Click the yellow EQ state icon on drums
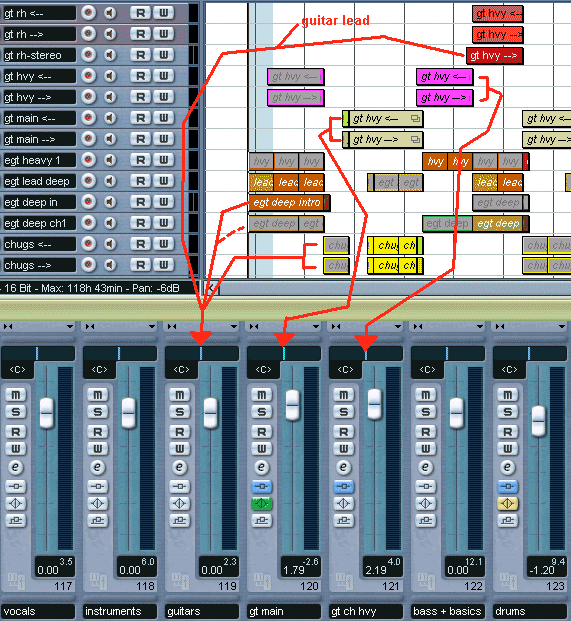Screen dimensions: 571x621 pyautogui.click(x=507, y=503)
